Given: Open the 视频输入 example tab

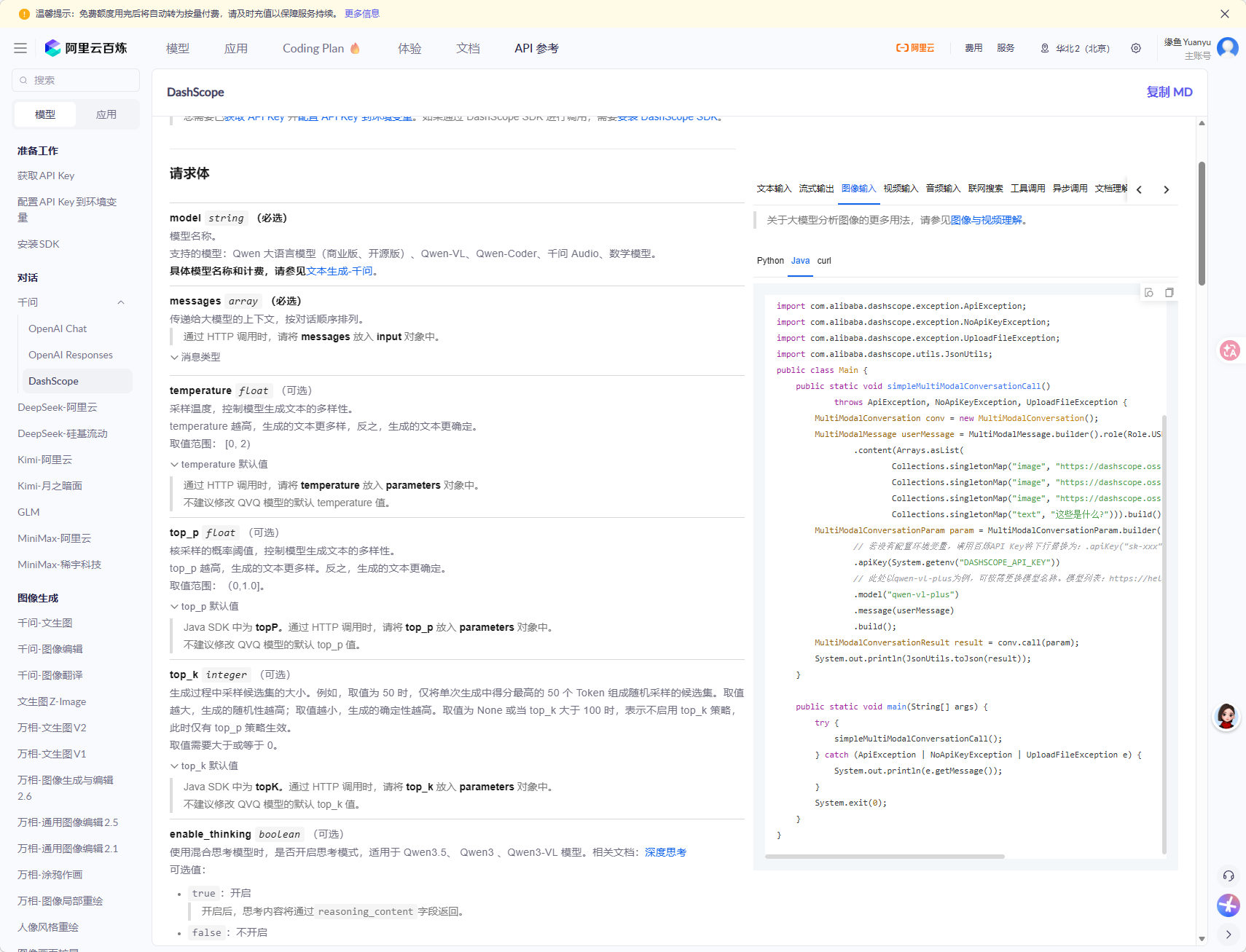Looking at the screenshot, I should coord(901,189).
